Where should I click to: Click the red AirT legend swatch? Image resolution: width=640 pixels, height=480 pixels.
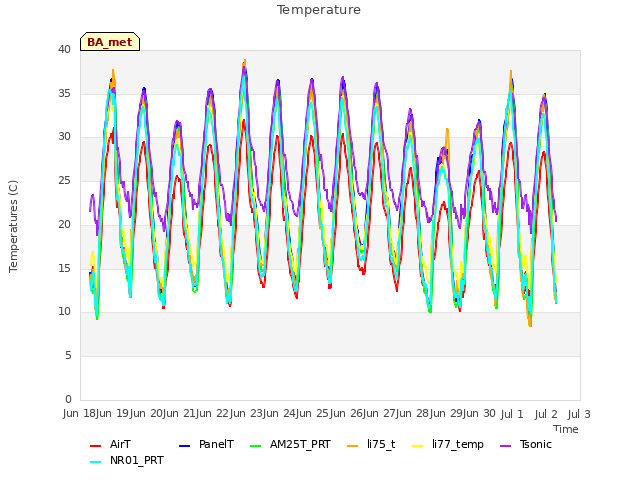coord(95,446)
